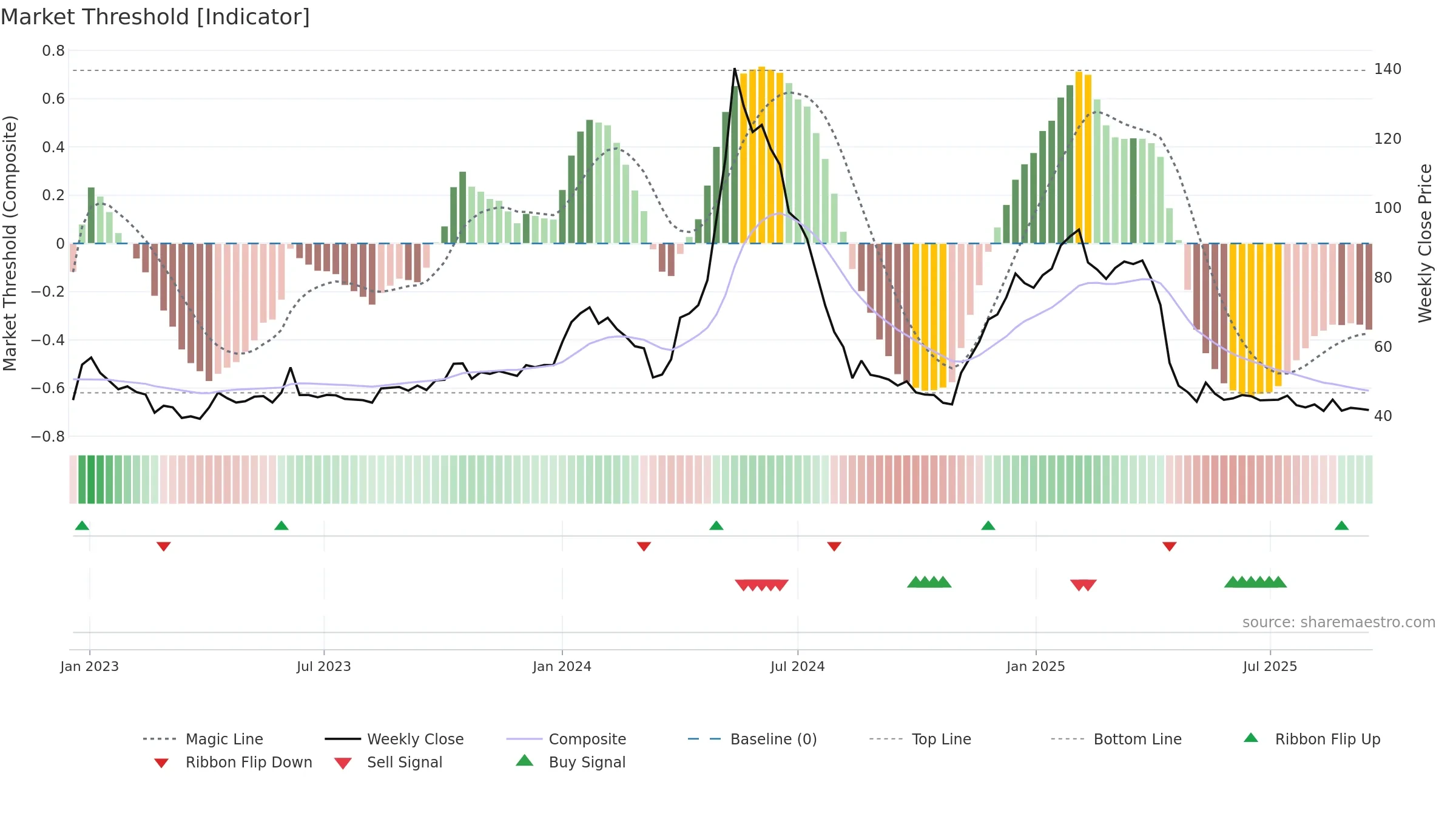Select the ribbon flip up marker before Jul 2023
Screen dimensions: 1456x819
click(x=281, y=525)
